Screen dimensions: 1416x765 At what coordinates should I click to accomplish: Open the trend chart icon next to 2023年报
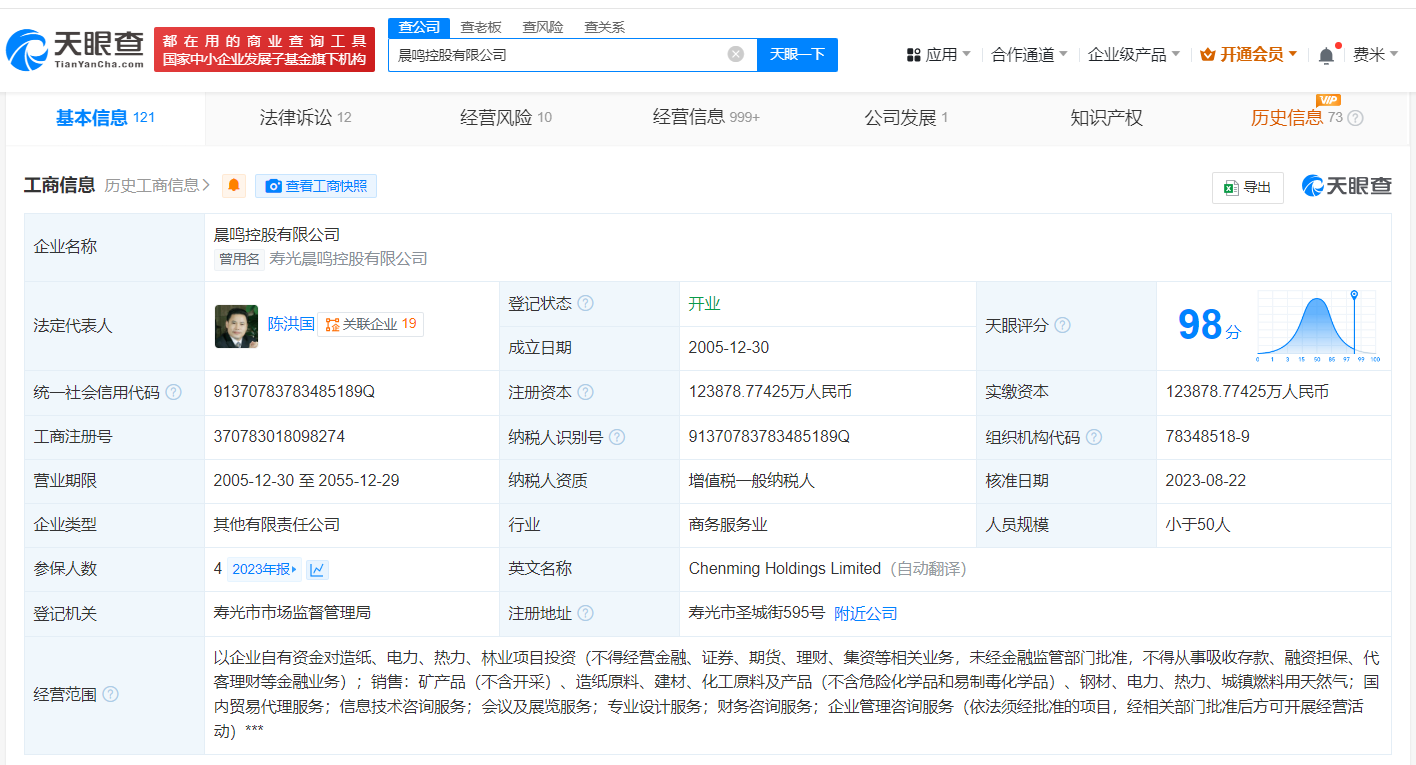[x=317, y=569]
